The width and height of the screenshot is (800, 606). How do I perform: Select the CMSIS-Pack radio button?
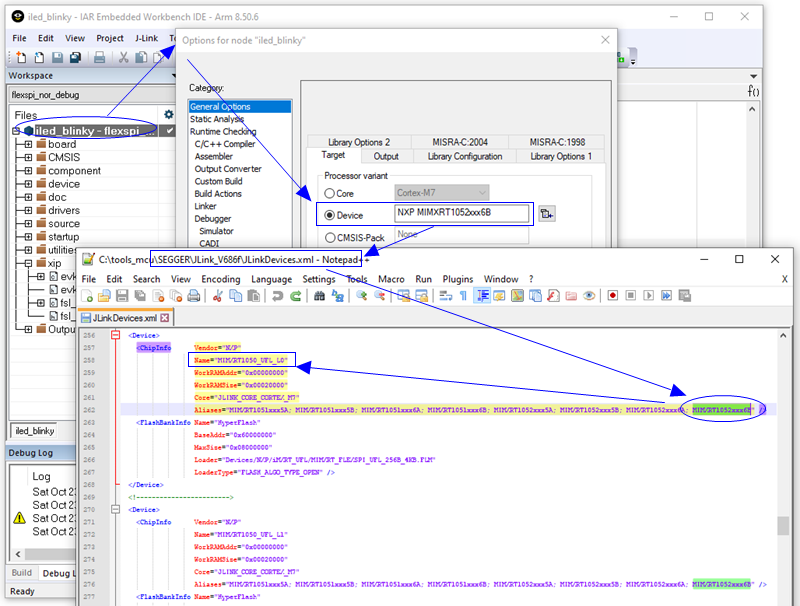click(x=331, y=237)
